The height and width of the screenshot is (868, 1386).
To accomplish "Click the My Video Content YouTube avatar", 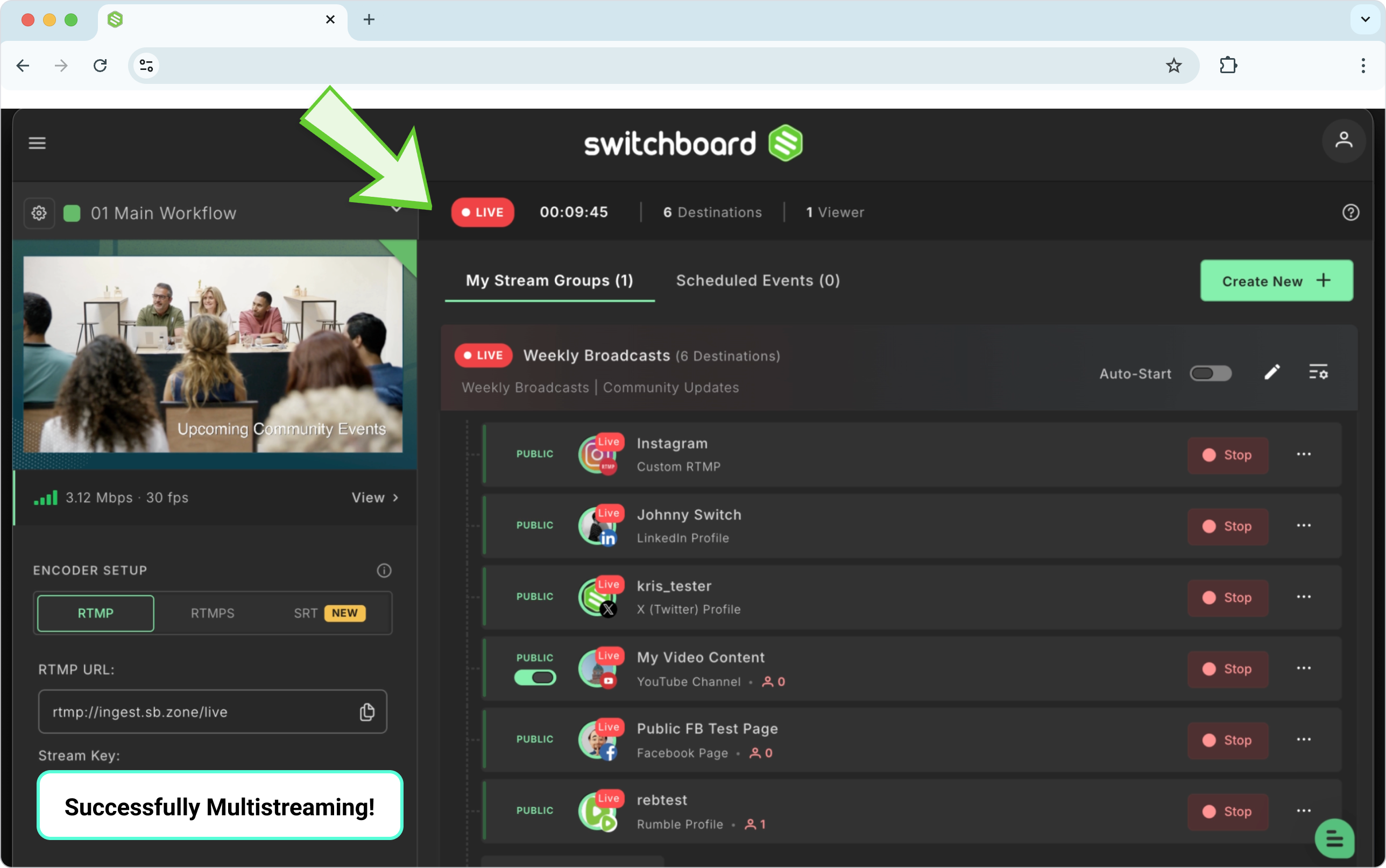I will [x=598, y=668].
